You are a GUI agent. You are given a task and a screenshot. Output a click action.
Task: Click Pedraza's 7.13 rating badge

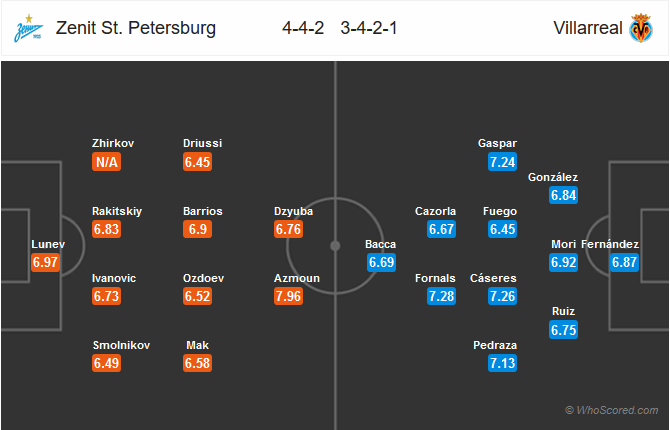click(x=502, y=363)
